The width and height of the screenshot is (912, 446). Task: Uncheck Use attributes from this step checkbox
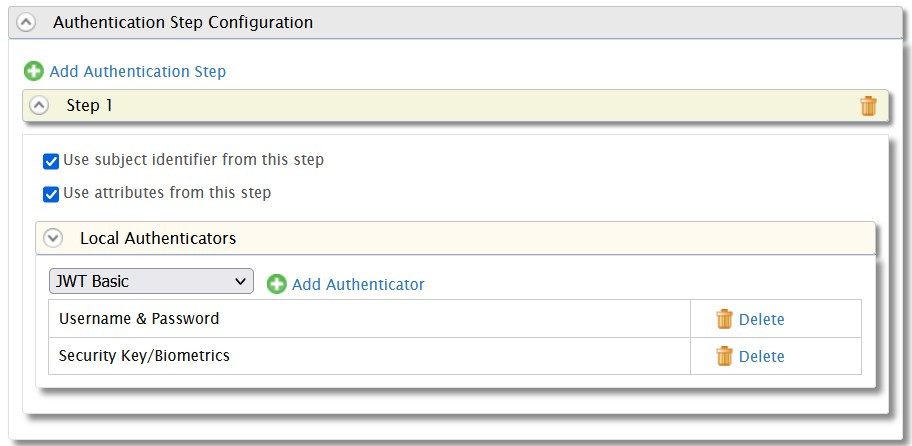coord(51,194)
